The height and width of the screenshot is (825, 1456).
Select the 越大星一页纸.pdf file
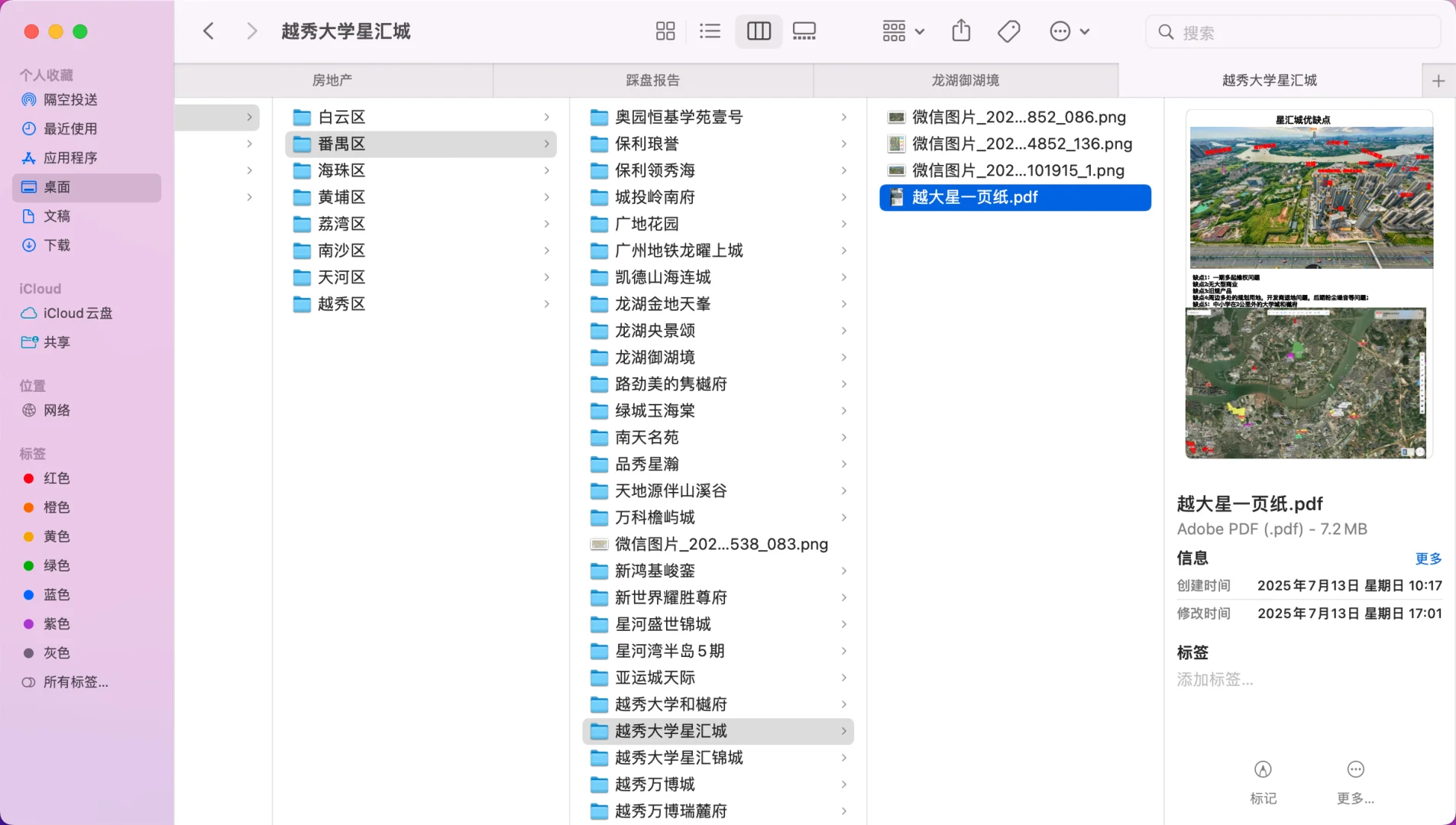point(1015,197)
